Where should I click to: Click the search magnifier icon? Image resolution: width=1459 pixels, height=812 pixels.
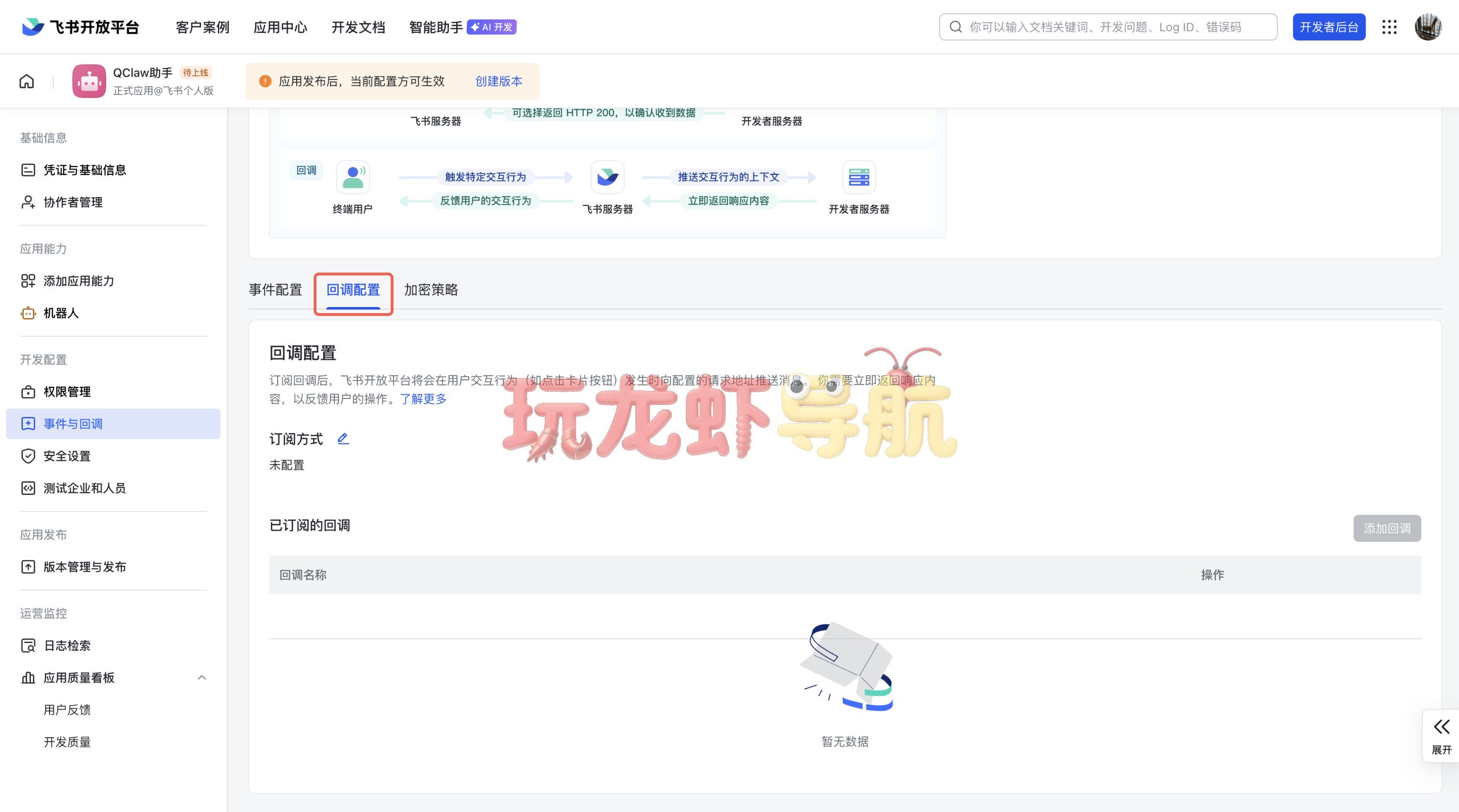click(956, 27)
